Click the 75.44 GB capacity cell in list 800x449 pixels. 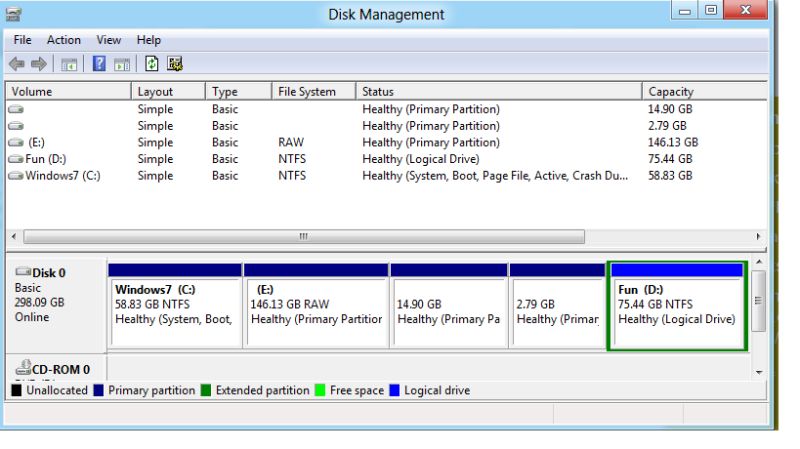pyautogui.click(x=670, y=159)
